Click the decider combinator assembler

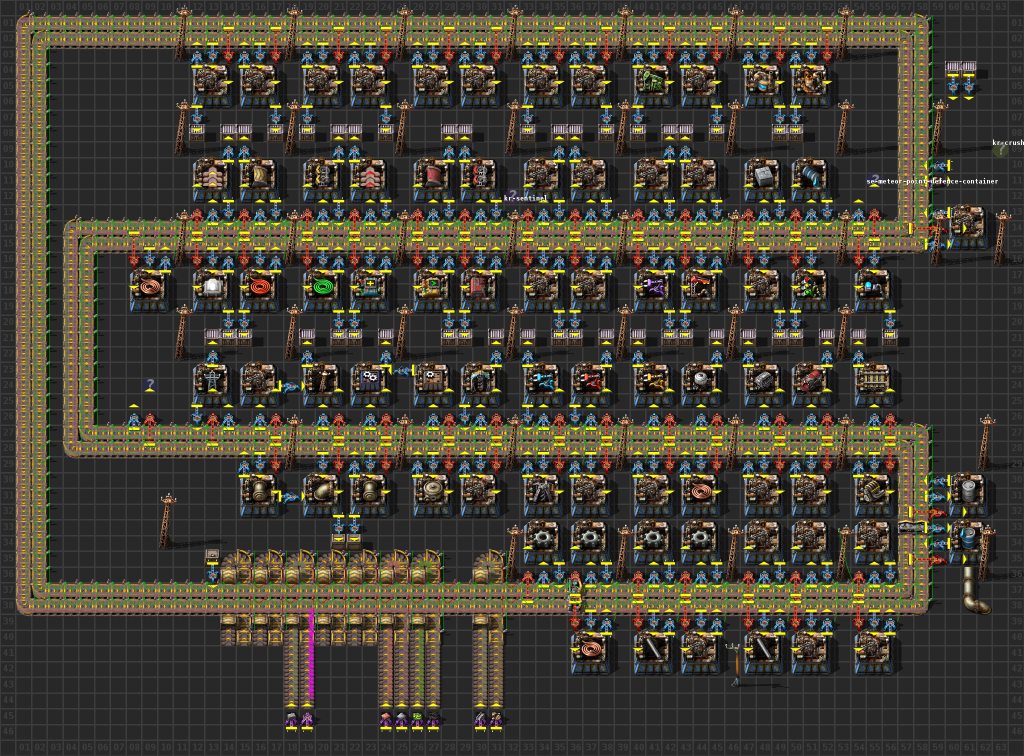click(x=432, y=289)
